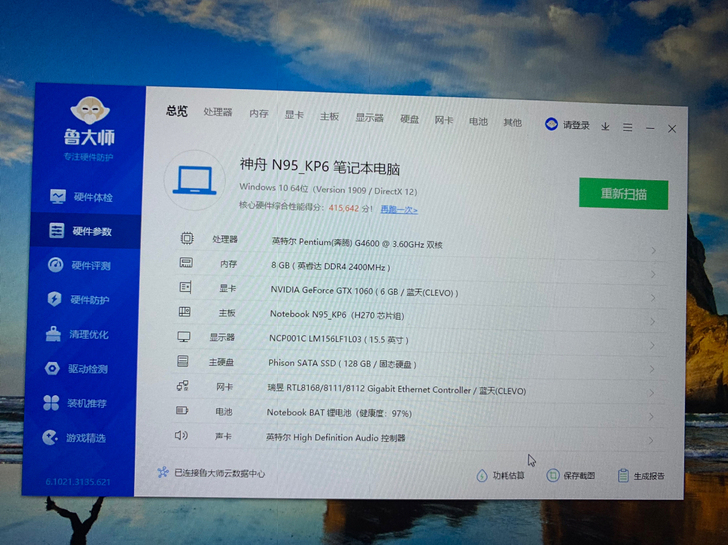Click the 网卡 network icon
Screen dimensions: 728x545
[x=182, y=386]
